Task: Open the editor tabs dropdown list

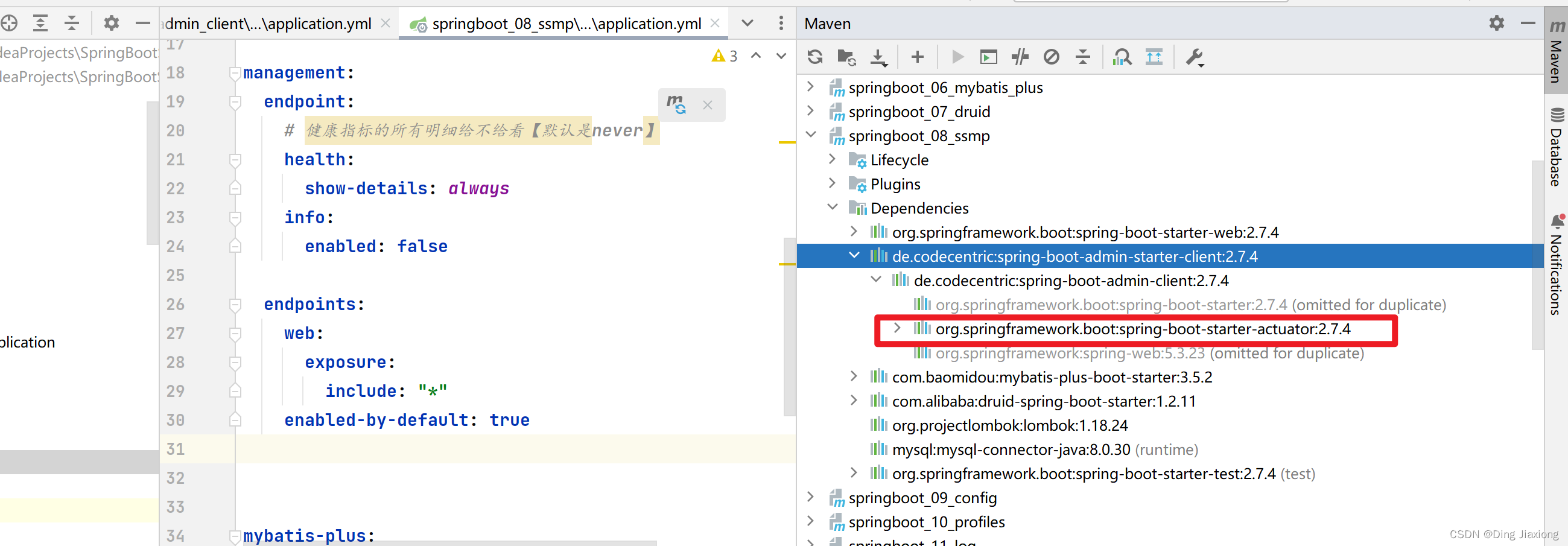Action: click(747, 23)
